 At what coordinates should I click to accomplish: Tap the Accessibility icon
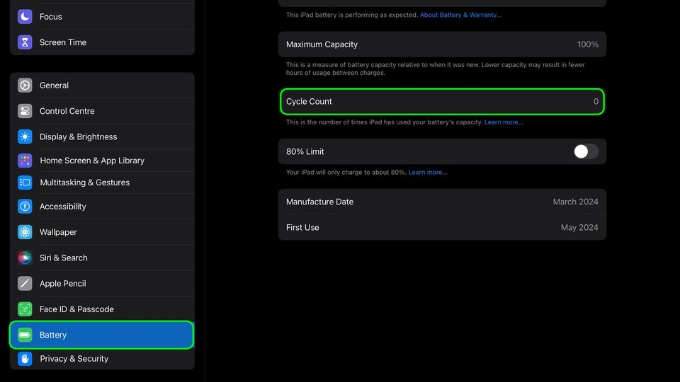click(x=25, y=206)
